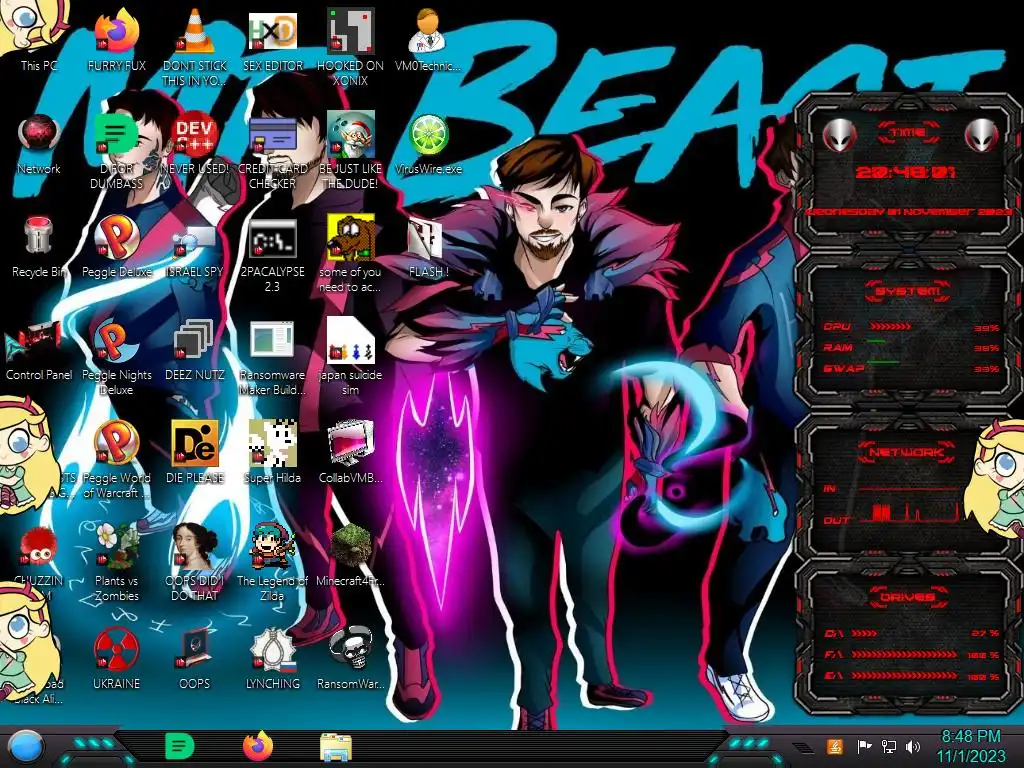This screenshot has width=1024, height=768.
Task: Click the C:\ drive usage bar
Action: [864, 633]
